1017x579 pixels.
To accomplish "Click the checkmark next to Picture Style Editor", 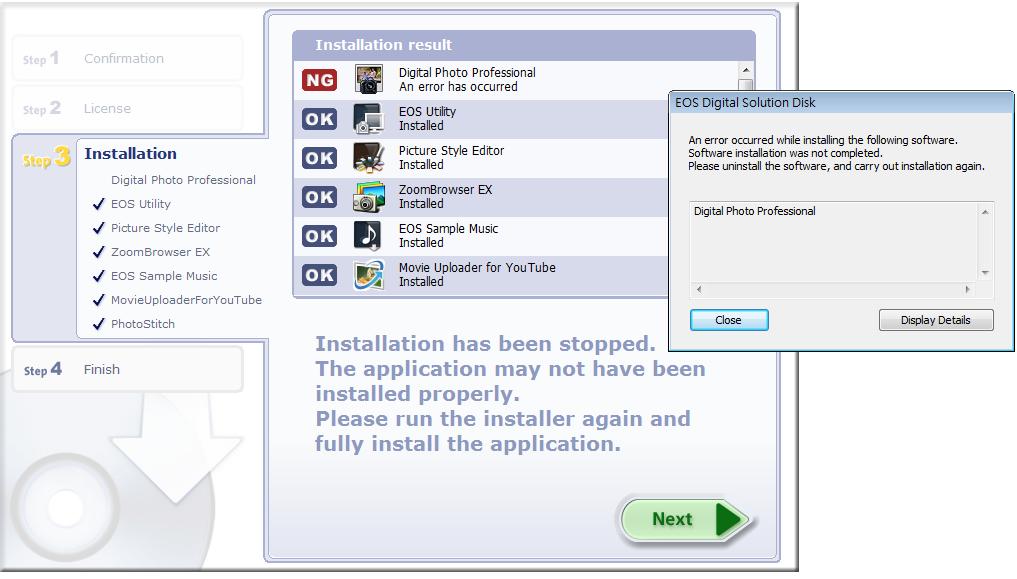I will point(99,228).
